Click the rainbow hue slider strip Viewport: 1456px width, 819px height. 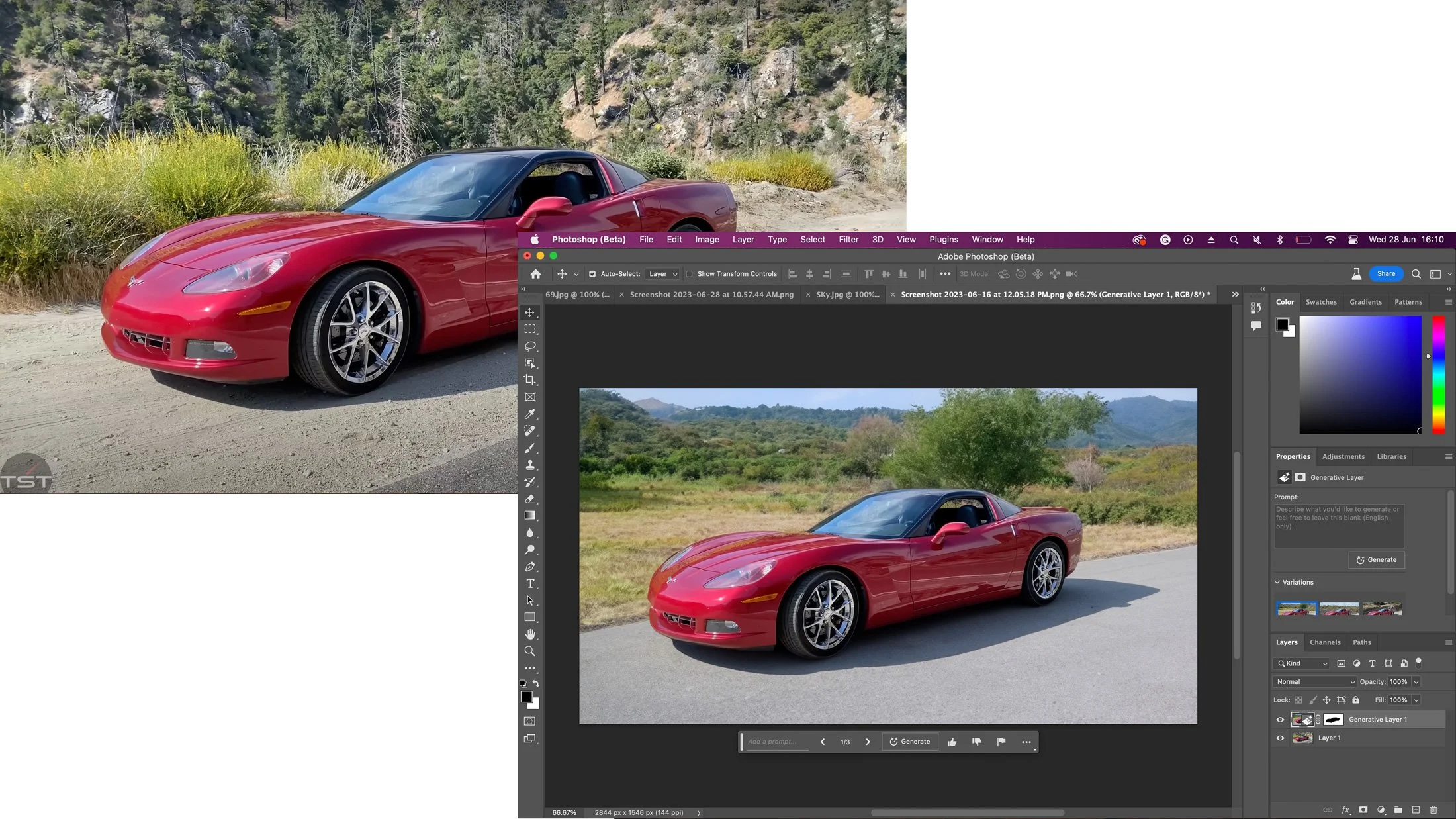click(x=1439, y=375)
